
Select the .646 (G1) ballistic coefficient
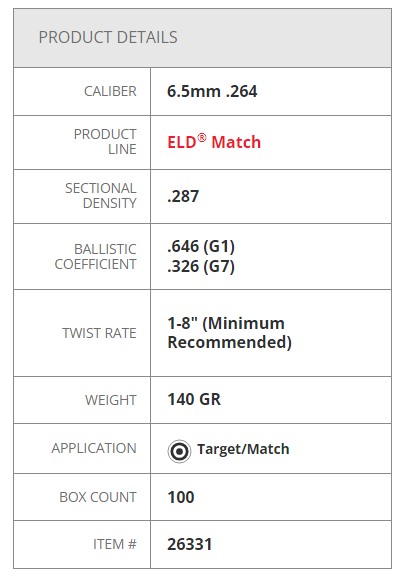(201, 246)
